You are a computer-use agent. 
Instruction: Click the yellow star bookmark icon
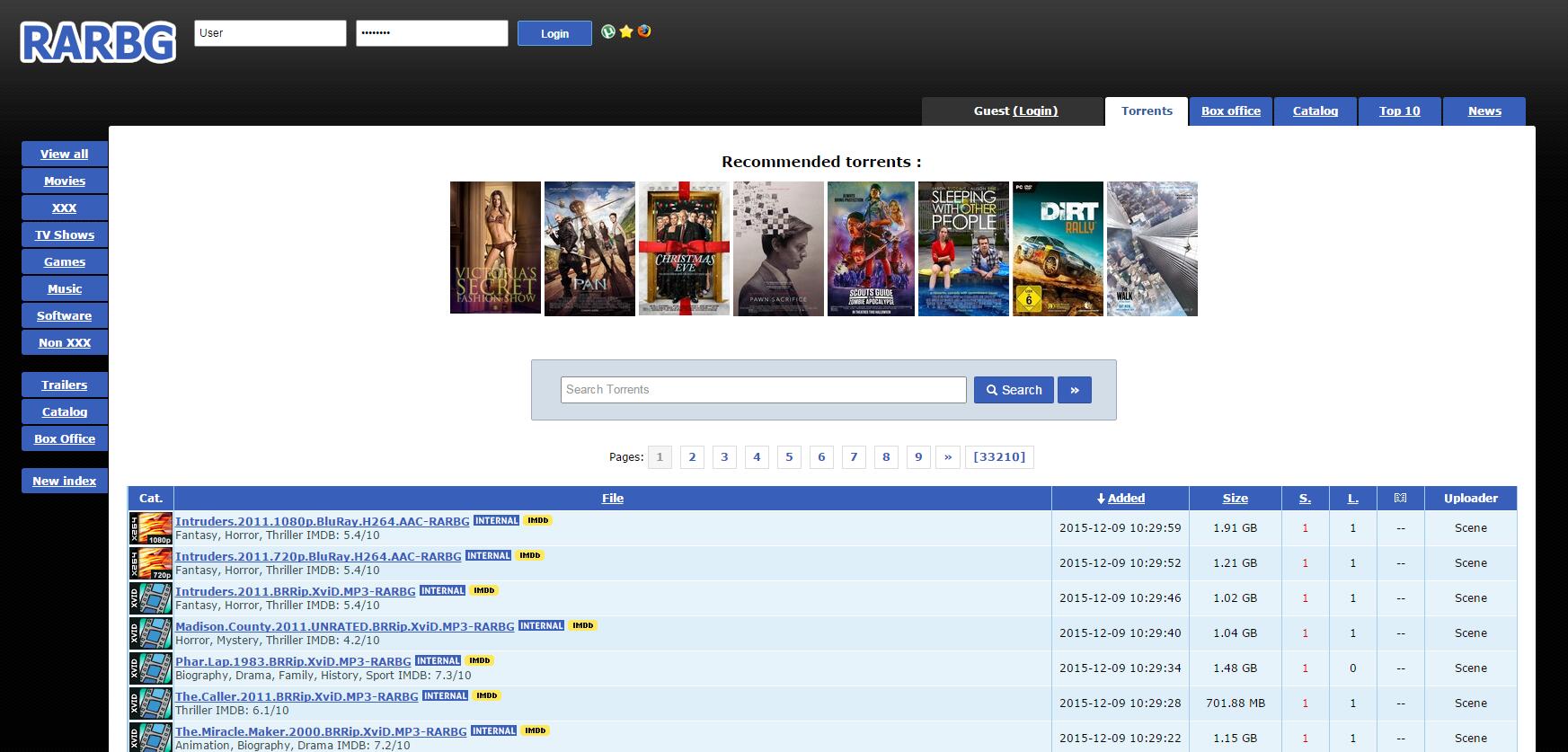626,31
